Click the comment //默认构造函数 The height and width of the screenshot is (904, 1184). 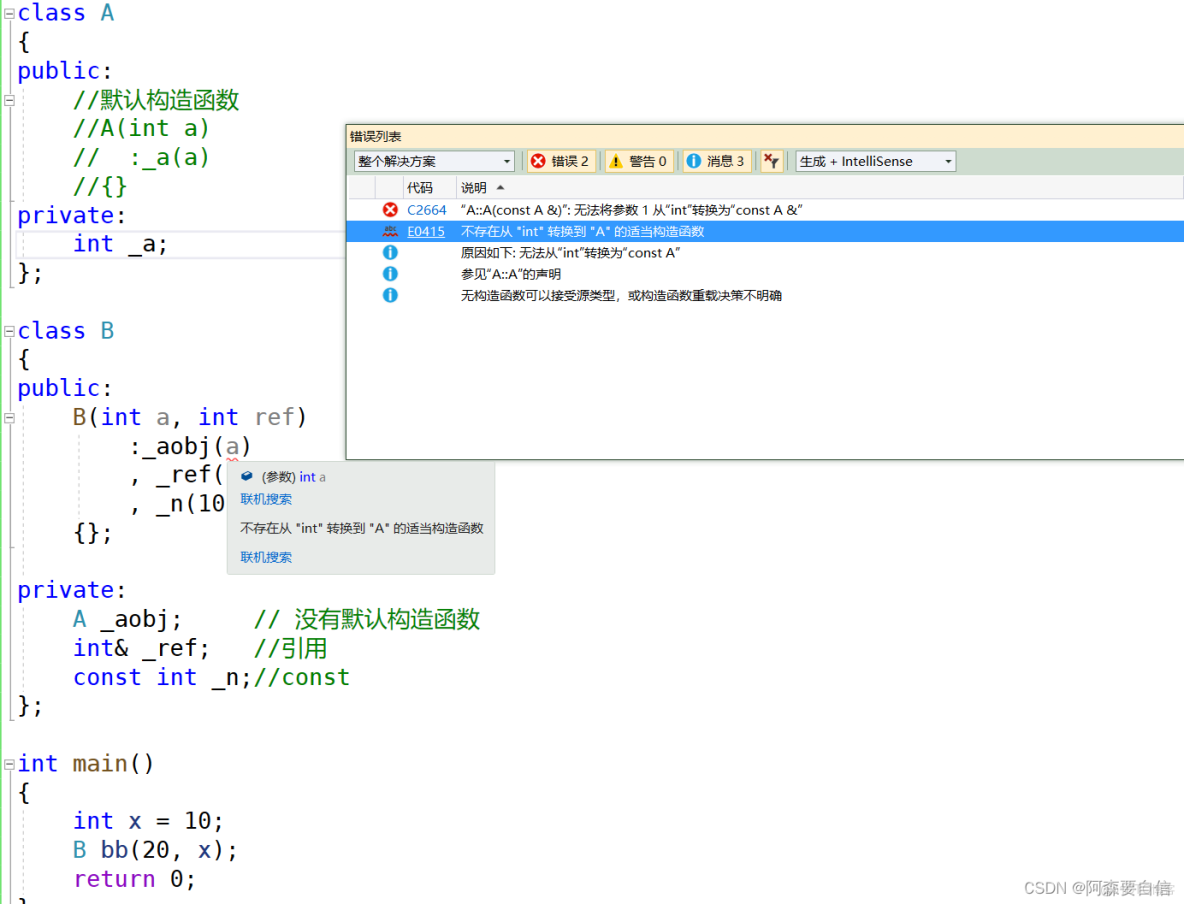[x=156, y=100]
